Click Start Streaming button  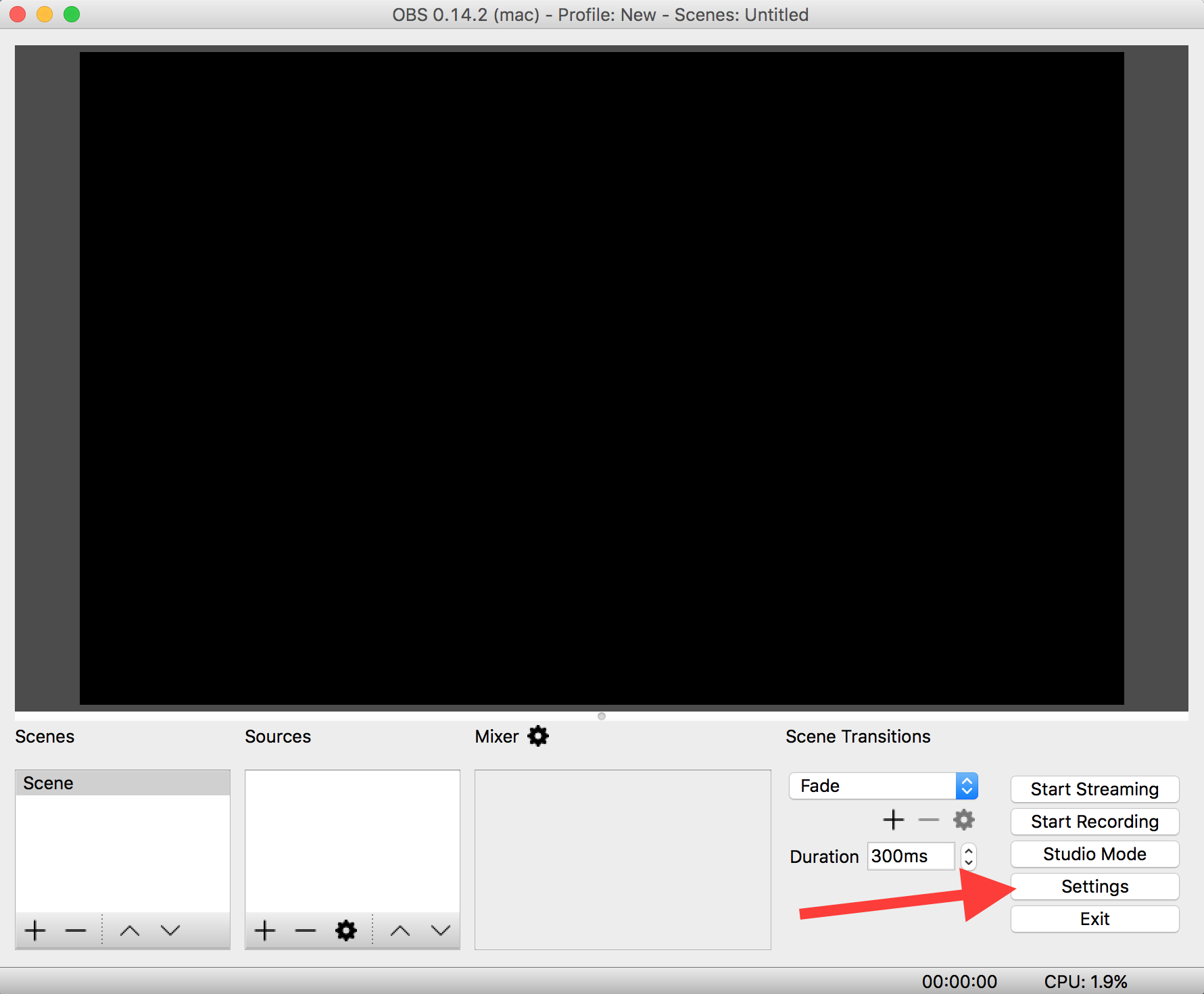tap(1094, 789)
